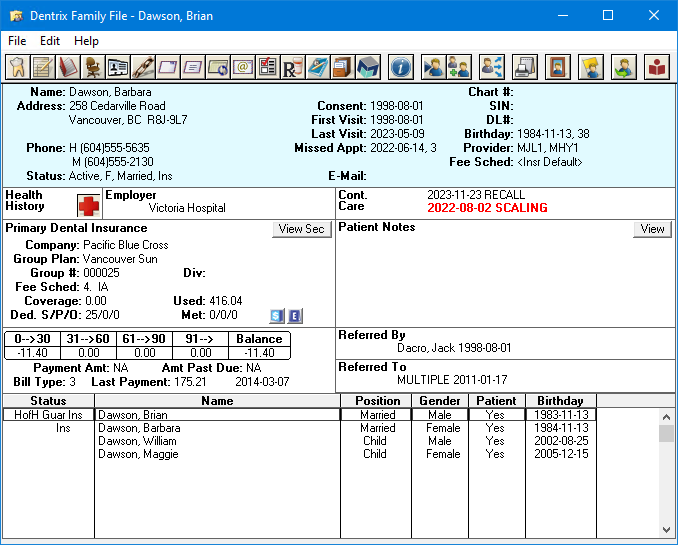Open the blue info circle icon
Image resolution: width=678 pixels, height=545 pixels.
click(400, 68)
